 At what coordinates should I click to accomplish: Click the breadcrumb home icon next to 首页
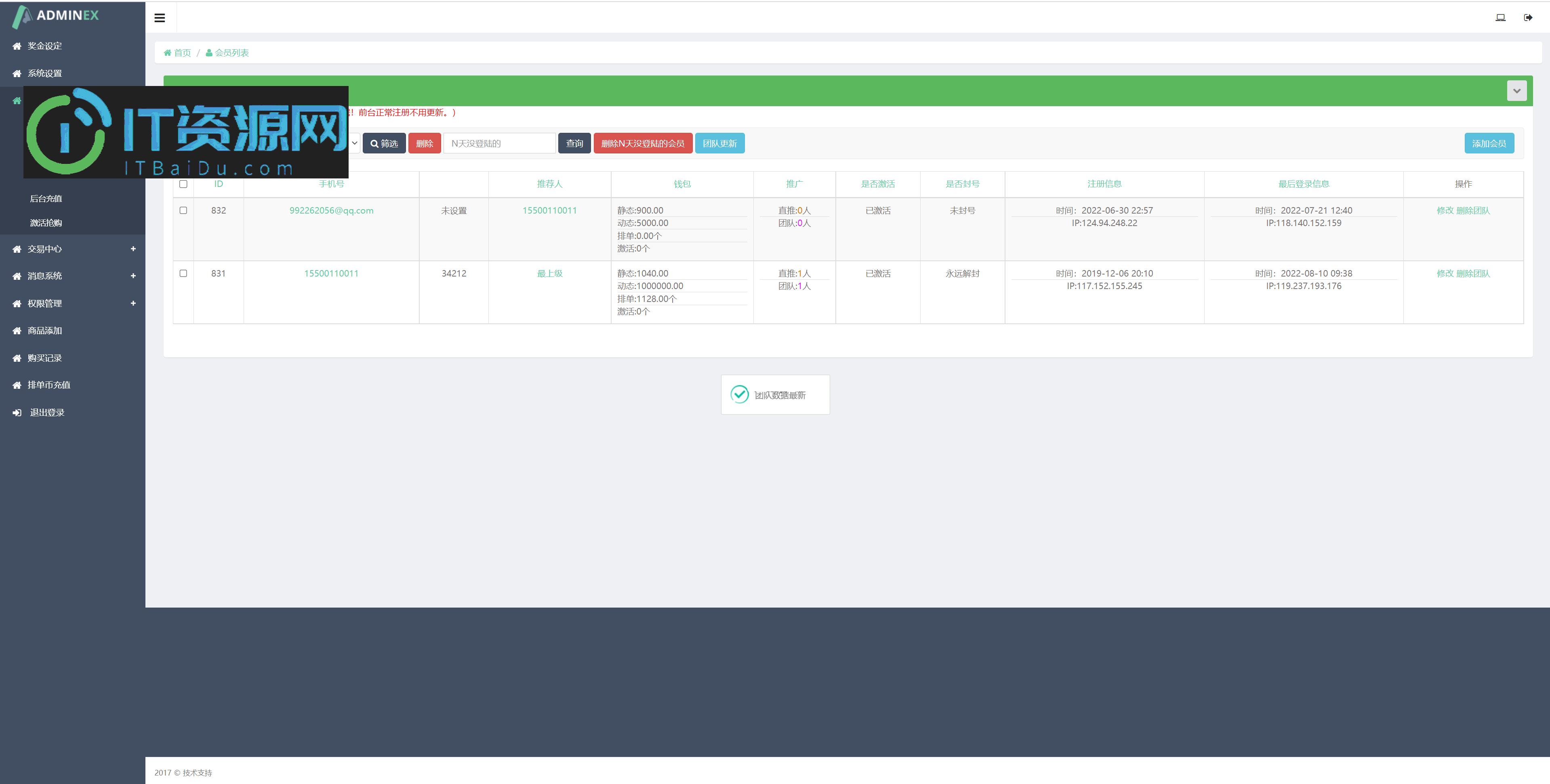click(x=168, y=53)
